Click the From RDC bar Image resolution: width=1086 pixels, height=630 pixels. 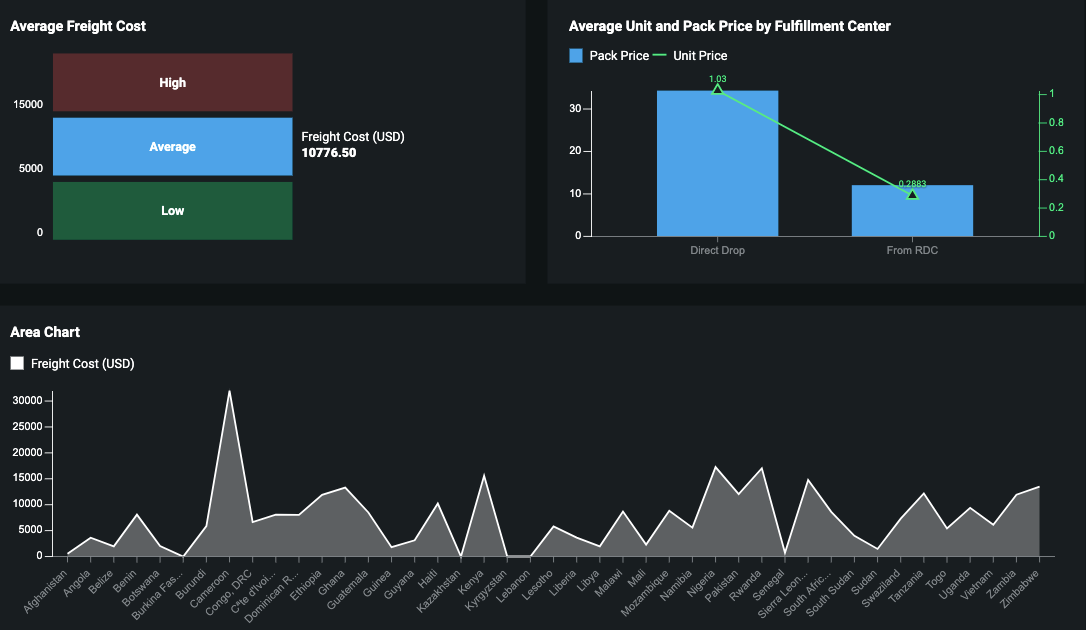click(912, 211)
